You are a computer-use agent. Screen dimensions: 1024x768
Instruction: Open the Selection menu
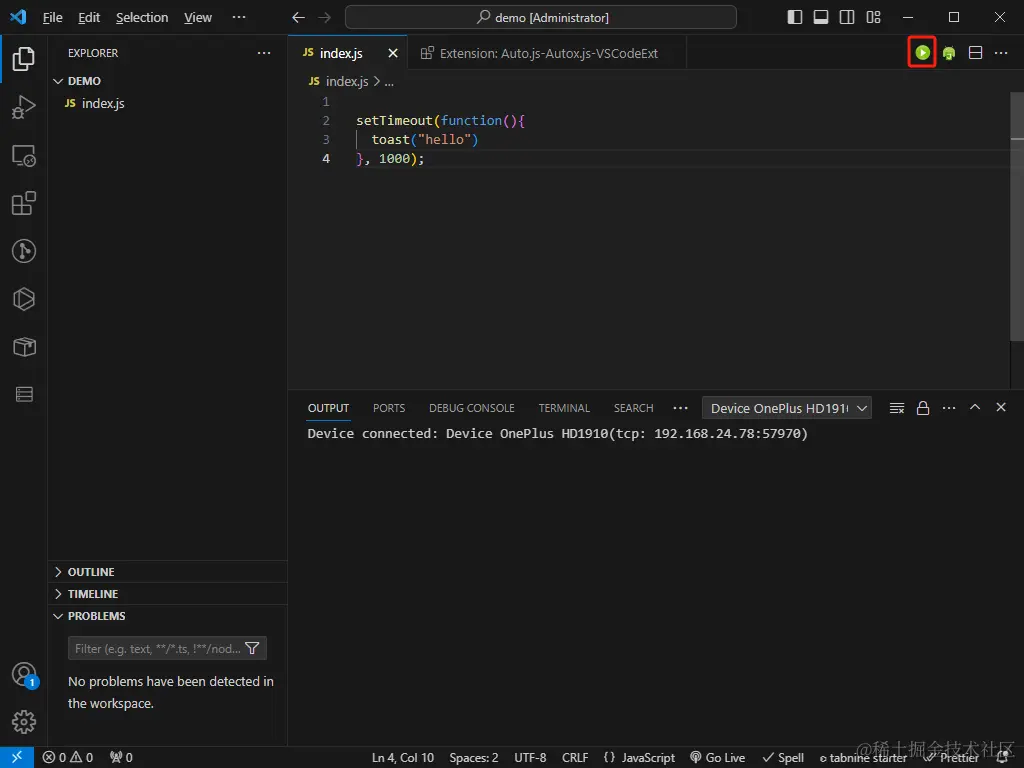(x=142, y=17)
